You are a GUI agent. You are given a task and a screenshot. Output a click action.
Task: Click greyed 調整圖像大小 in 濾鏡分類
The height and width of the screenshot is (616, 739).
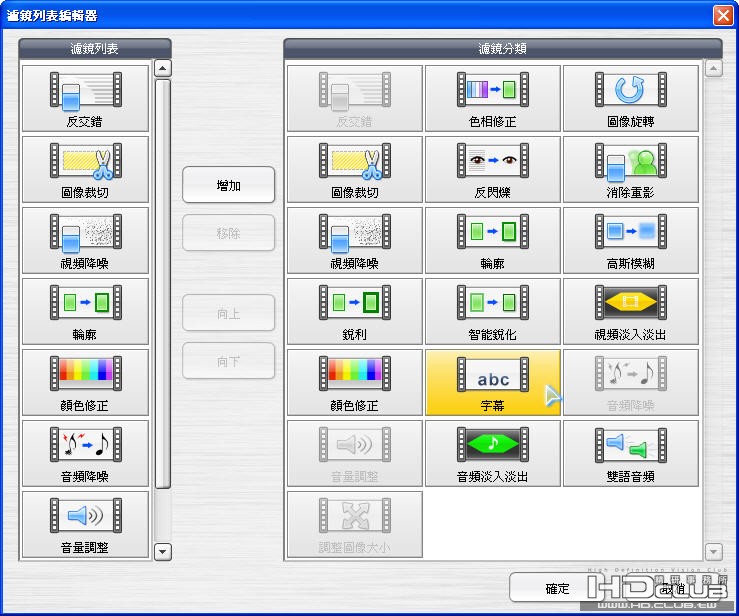[354, 525]
